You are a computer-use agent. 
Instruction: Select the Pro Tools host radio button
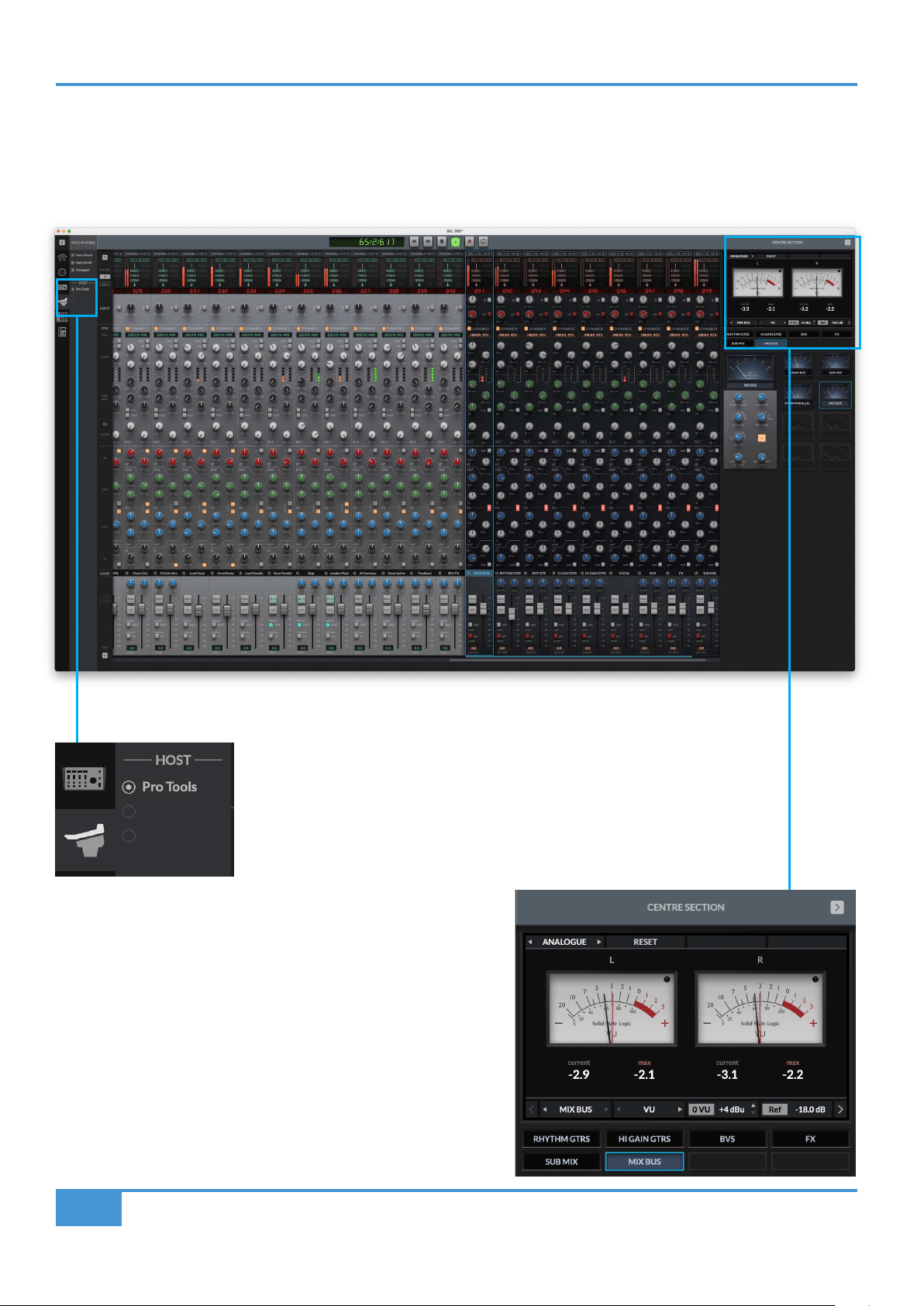click(129, 787)
